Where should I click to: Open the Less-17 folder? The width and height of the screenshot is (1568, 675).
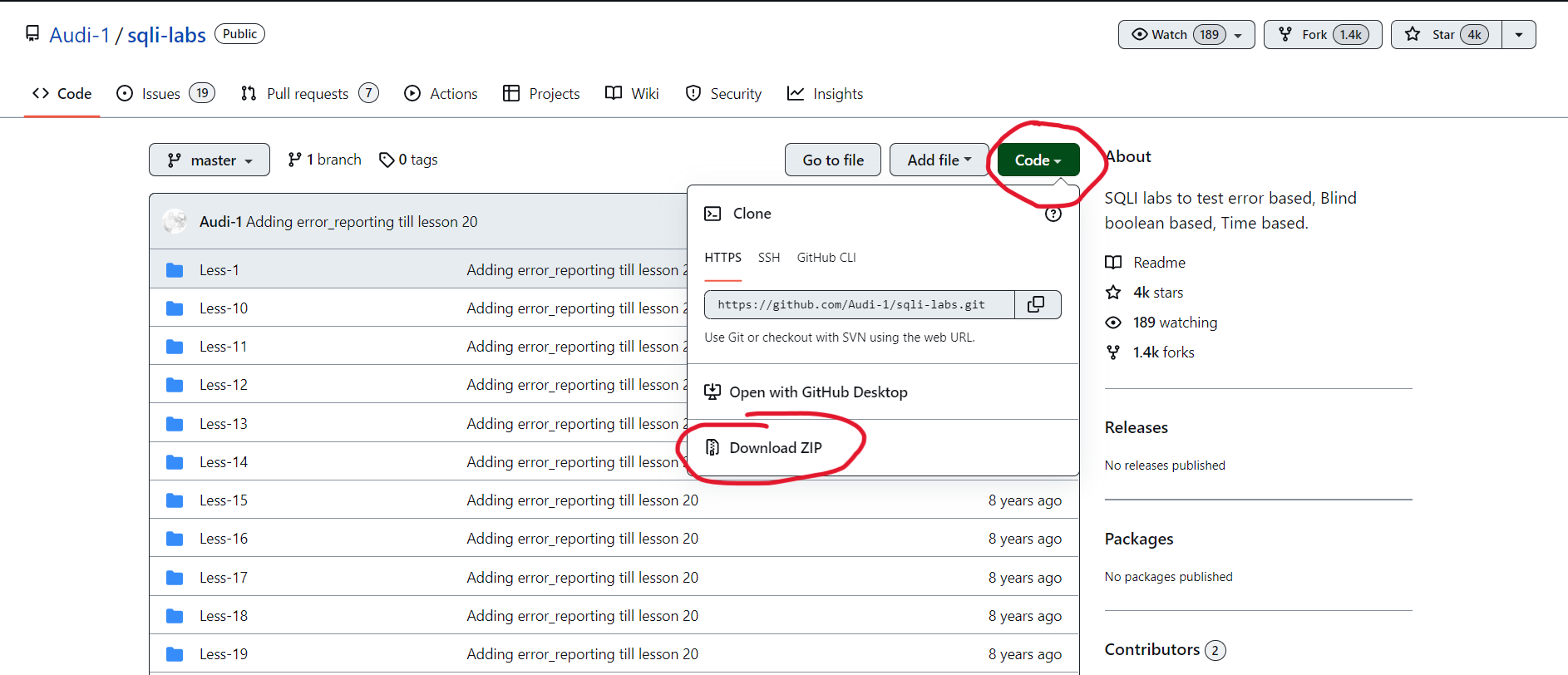point(224,578)
